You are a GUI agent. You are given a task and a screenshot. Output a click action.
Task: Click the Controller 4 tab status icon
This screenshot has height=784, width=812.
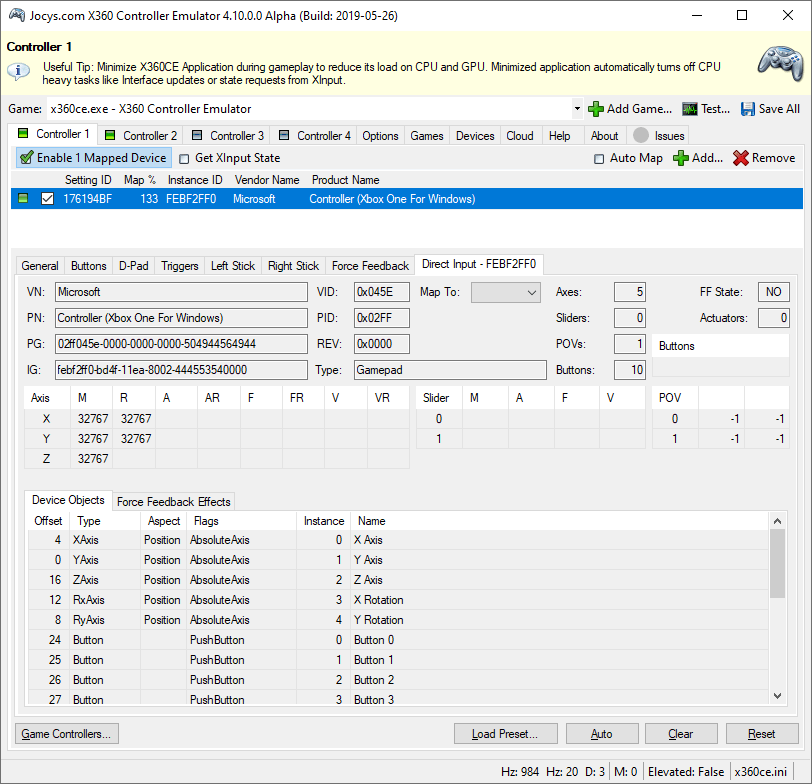(284, 135)
